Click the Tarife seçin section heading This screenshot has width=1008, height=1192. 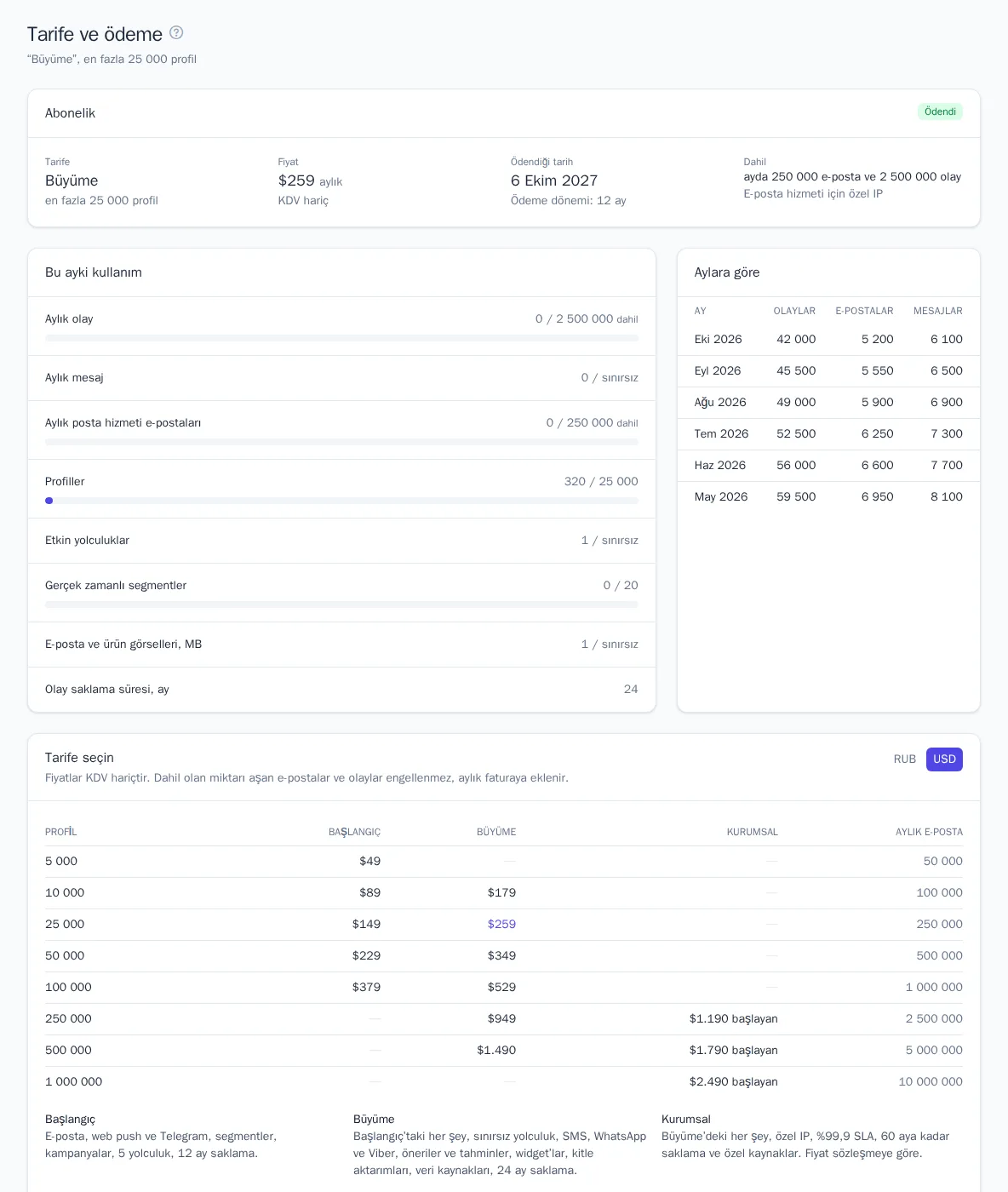pyautogui.click(x=79, y=758)
